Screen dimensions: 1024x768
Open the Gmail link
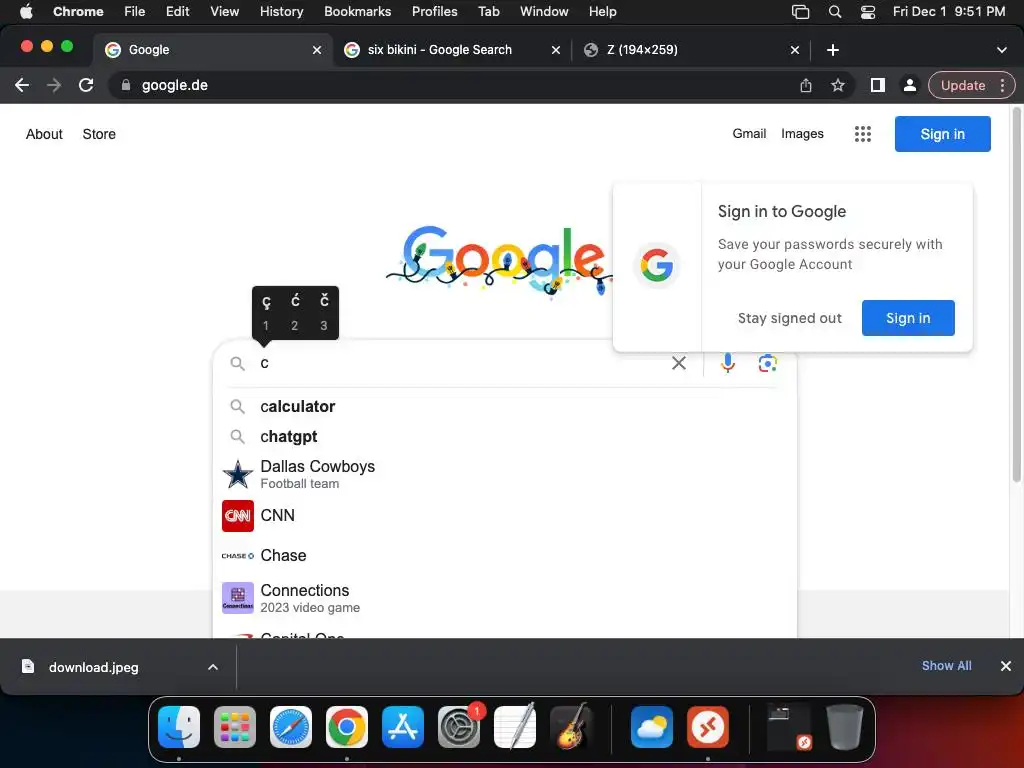749,133
